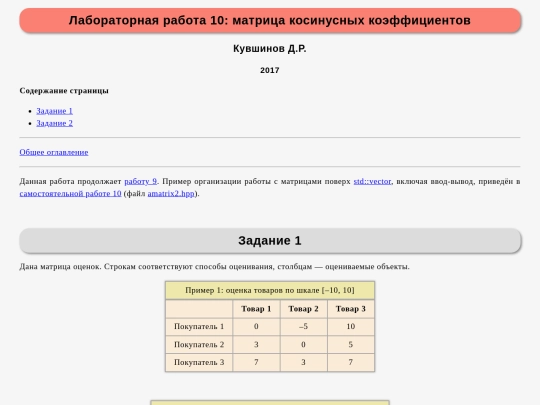Viewport: 540px width, 405px height.
Task: Go to Общее оглавление link
Action: point(54,152)
